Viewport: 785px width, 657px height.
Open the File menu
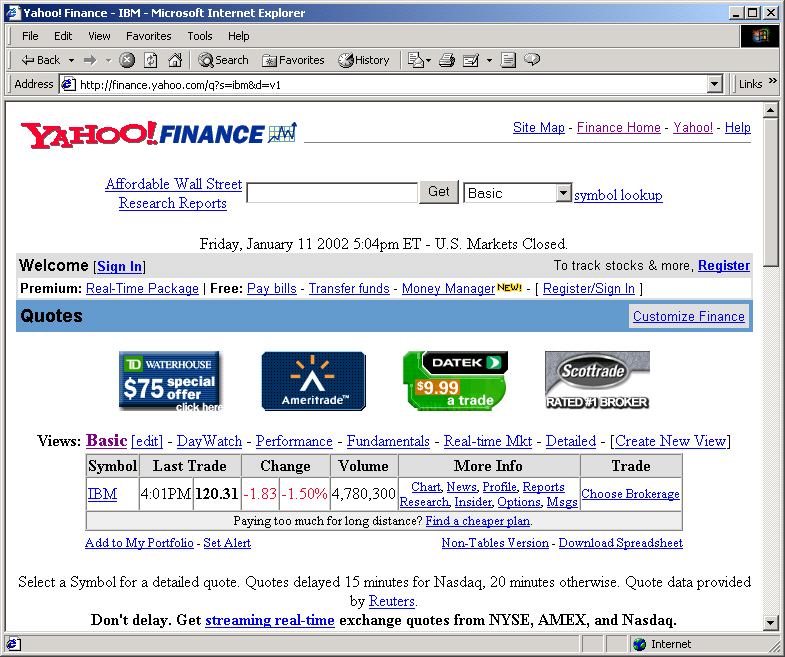tap(30, 36)
